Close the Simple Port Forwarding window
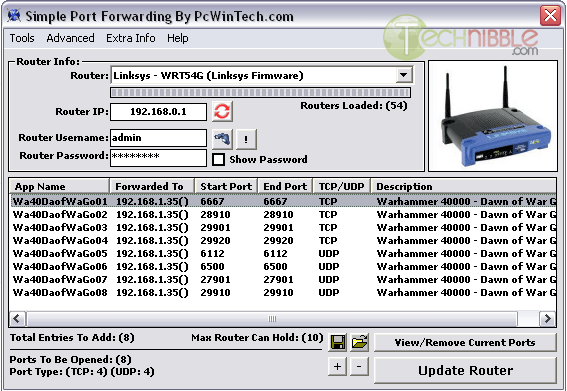The height and width of the screenshot is (391, 567). pos(550,16)
